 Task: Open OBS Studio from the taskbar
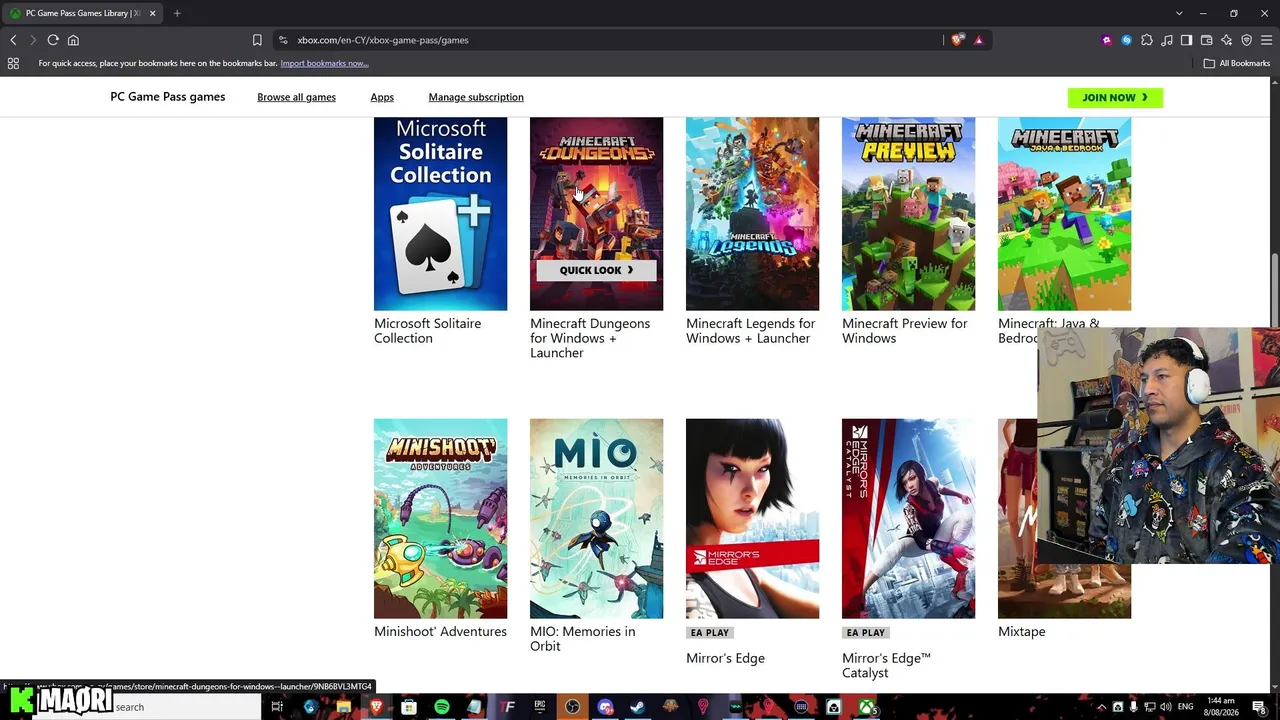(x=572, y=707)
